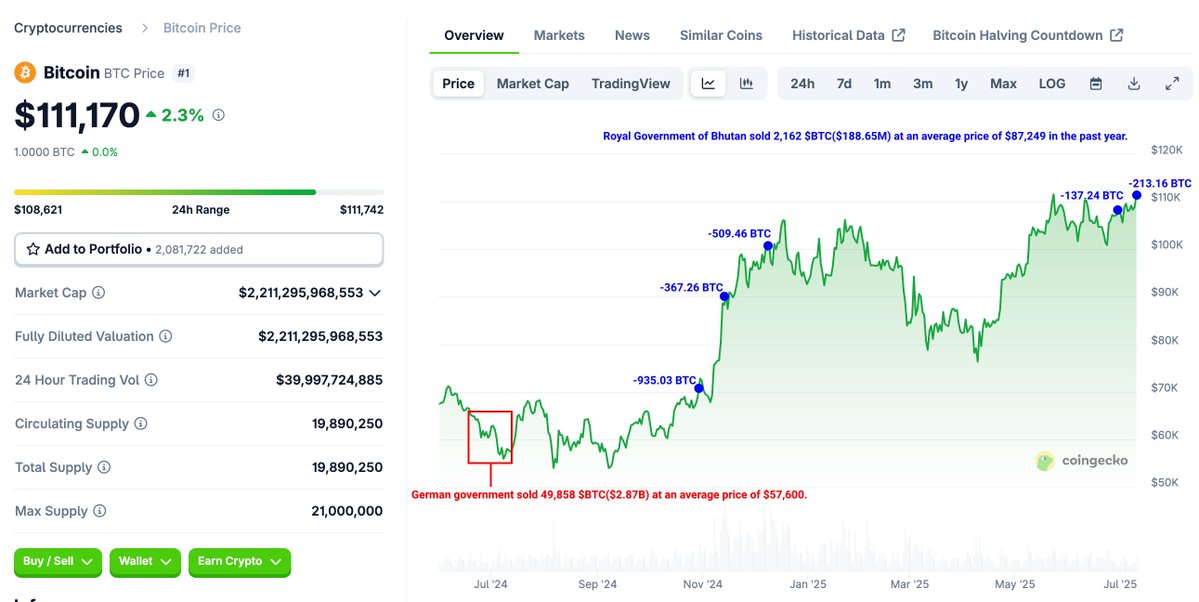This screenshot has height=602, width=1199.
Task: Show the Market Cap info tooltip icon
Action: point(99,292)
